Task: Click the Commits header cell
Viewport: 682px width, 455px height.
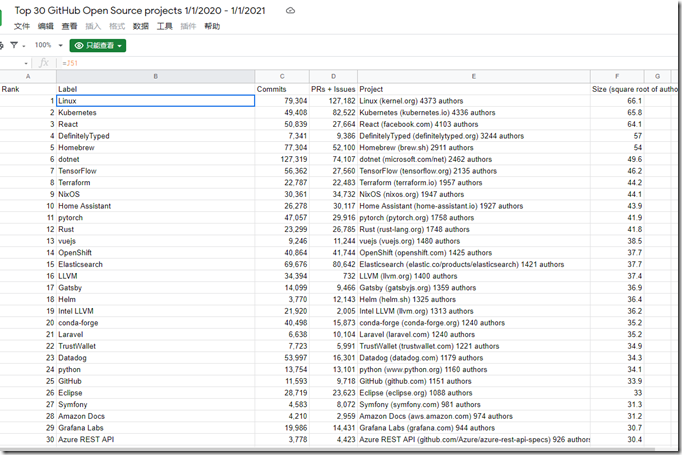Action: pos(282,89)
